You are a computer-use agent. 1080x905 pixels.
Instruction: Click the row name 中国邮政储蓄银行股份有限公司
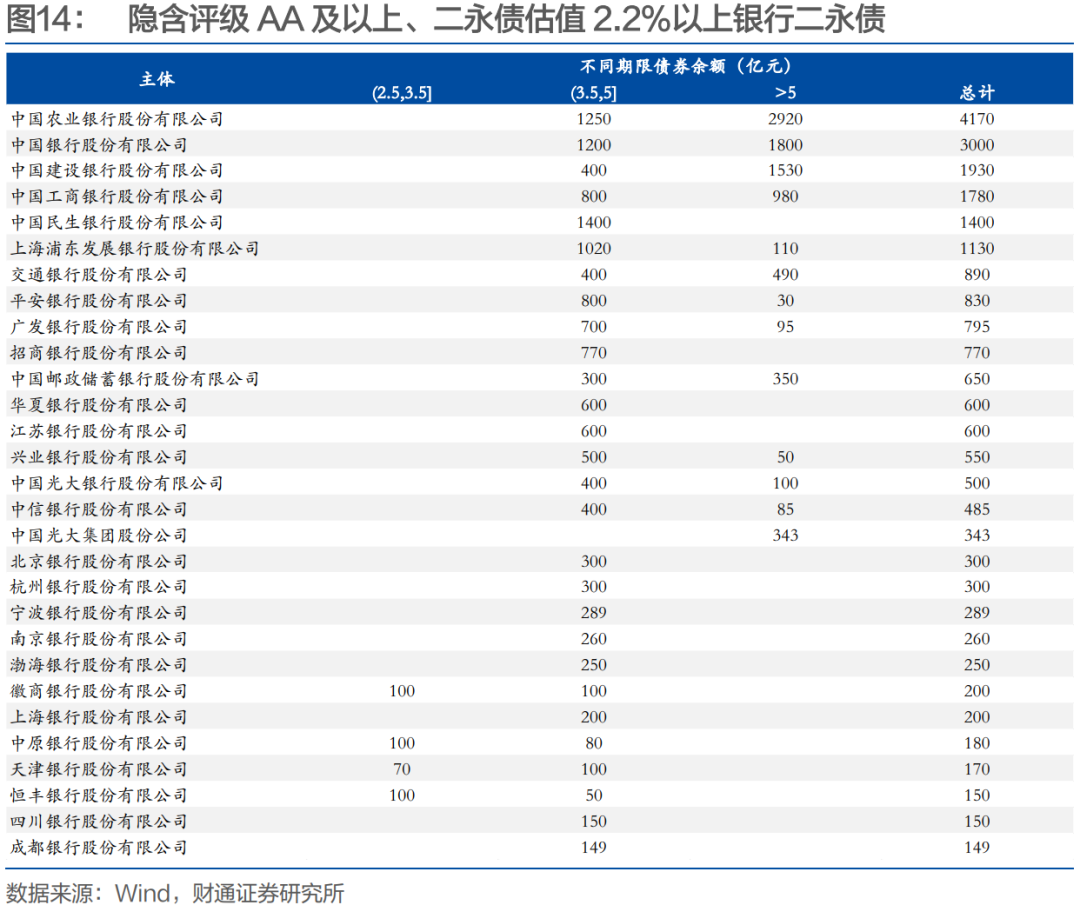click(135, 379)
